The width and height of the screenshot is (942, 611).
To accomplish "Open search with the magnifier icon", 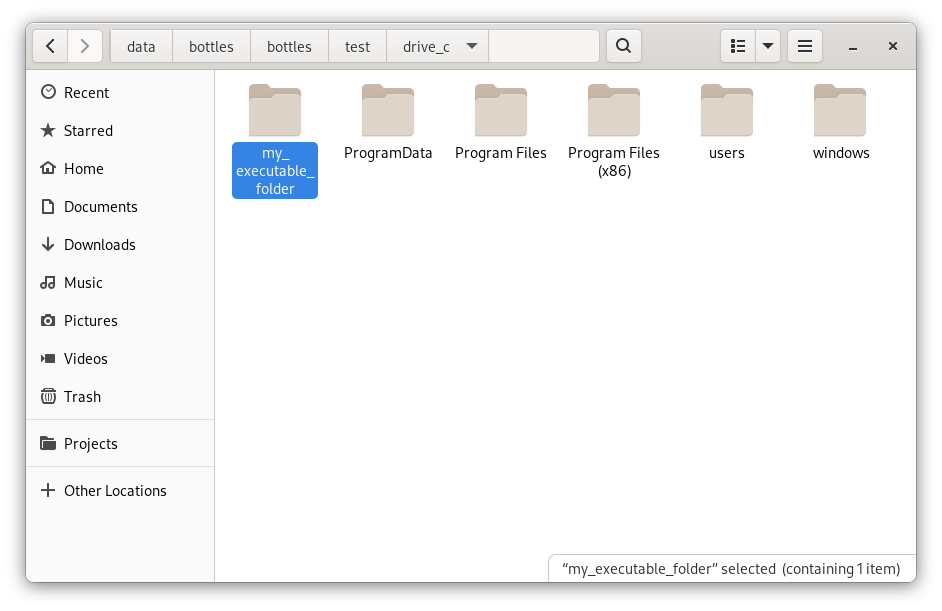I will point(624,46).
